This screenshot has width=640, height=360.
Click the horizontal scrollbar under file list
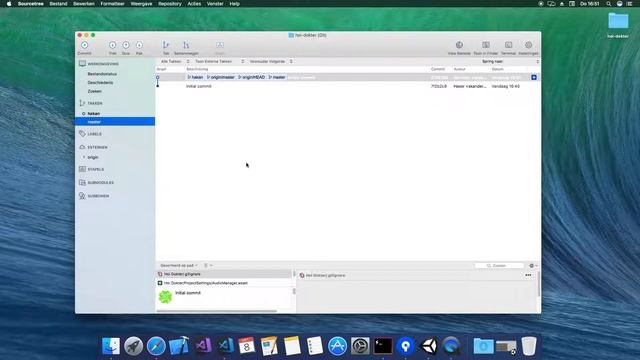(217, 311)
